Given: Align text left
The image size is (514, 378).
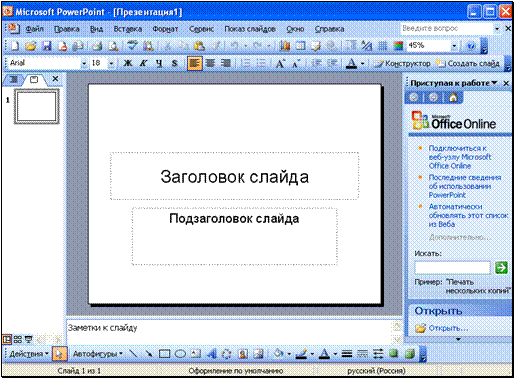Looking at the screenshot, I should coord(195,63).
